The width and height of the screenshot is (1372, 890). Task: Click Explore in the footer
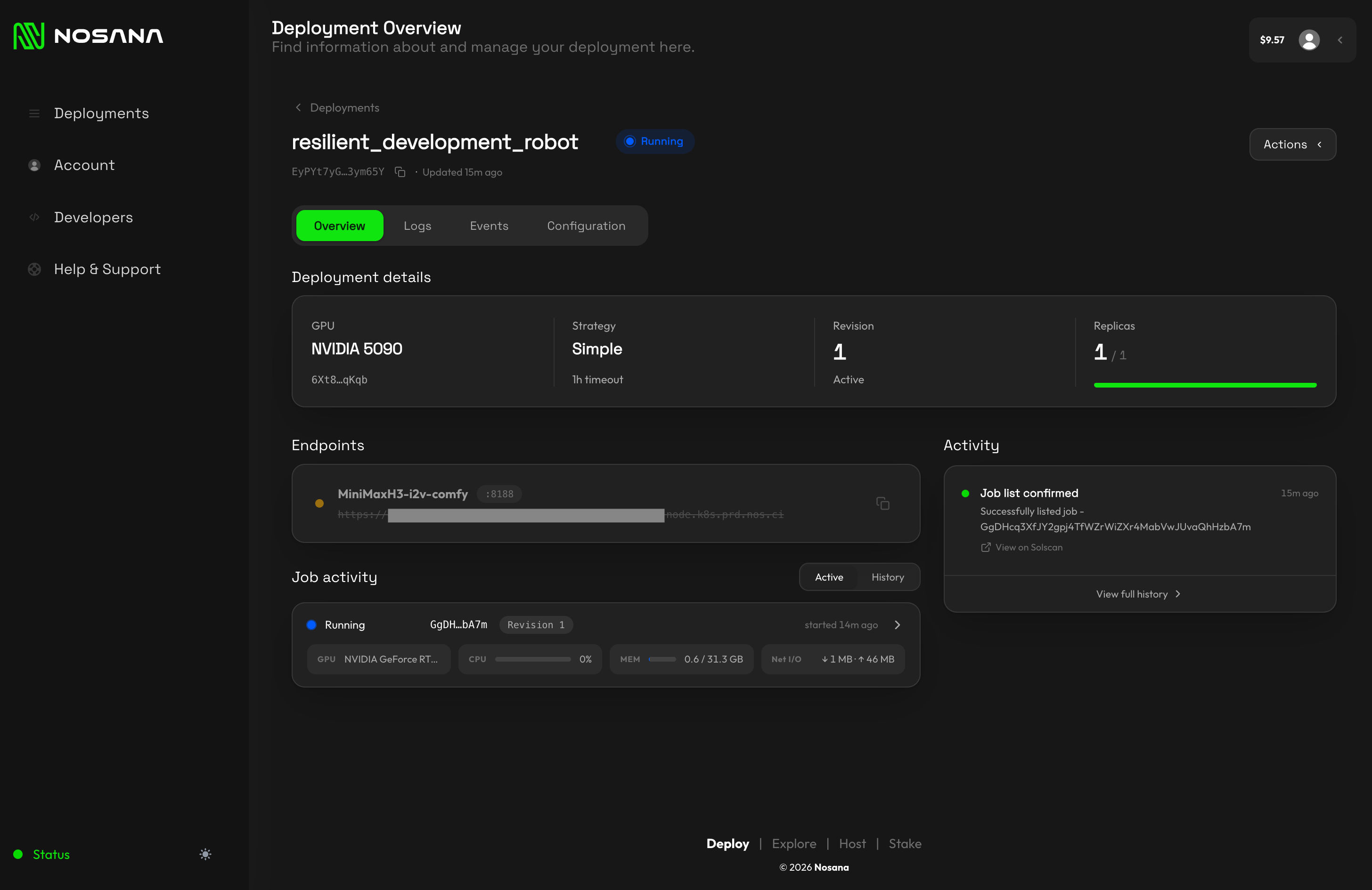pos(794,844)
